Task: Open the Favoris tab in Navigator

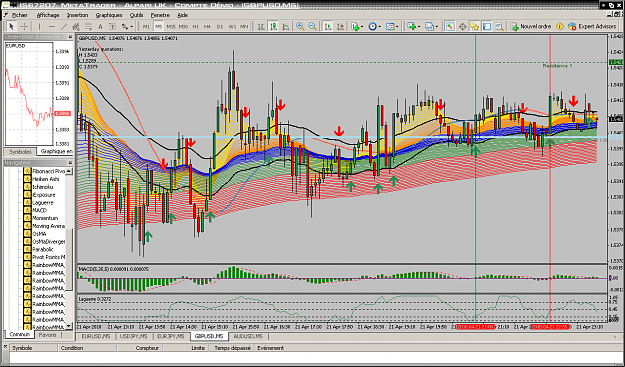Action: tap(47, 335)
